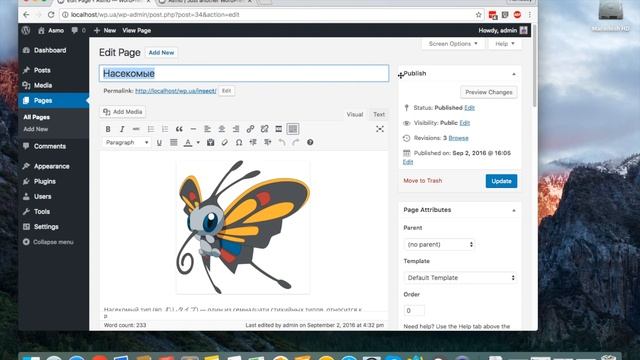Insert or edit link icon
The height and width of the screenshot is (360, 640).
click(x=250, y=129)
